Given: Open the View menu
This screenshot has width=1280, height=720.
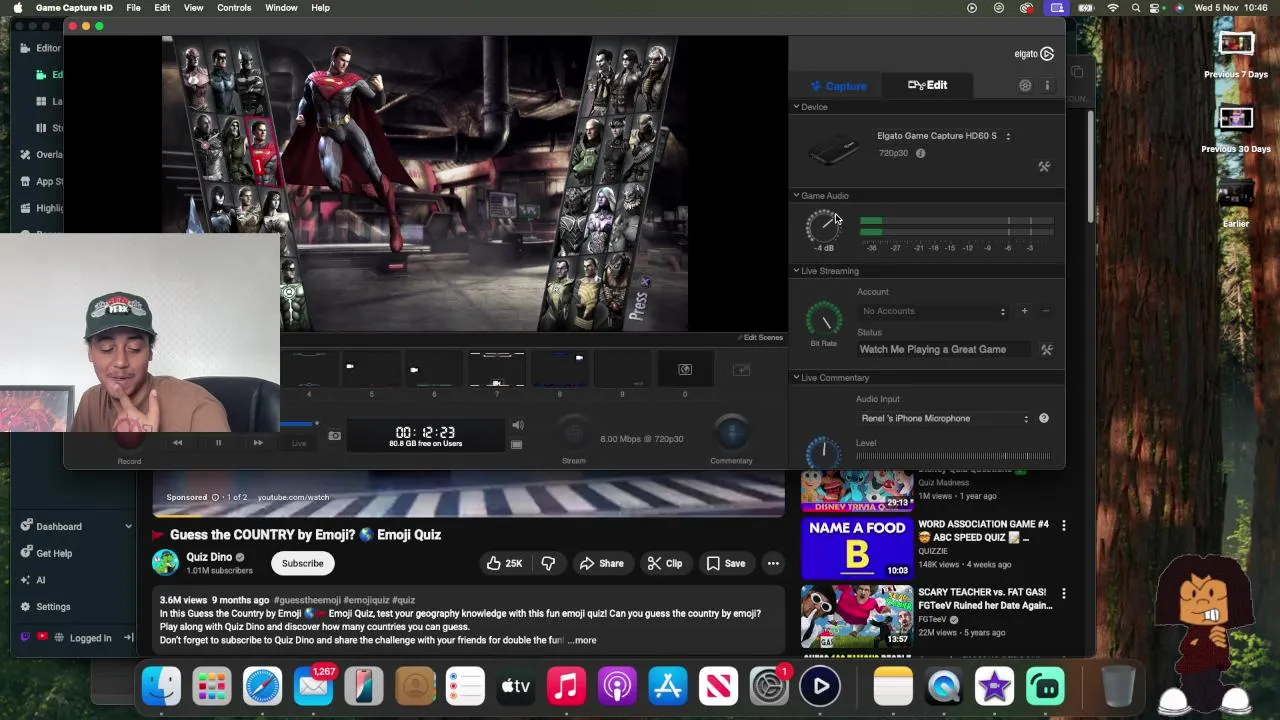Looking at the screenshot, I should click(193, 8).
